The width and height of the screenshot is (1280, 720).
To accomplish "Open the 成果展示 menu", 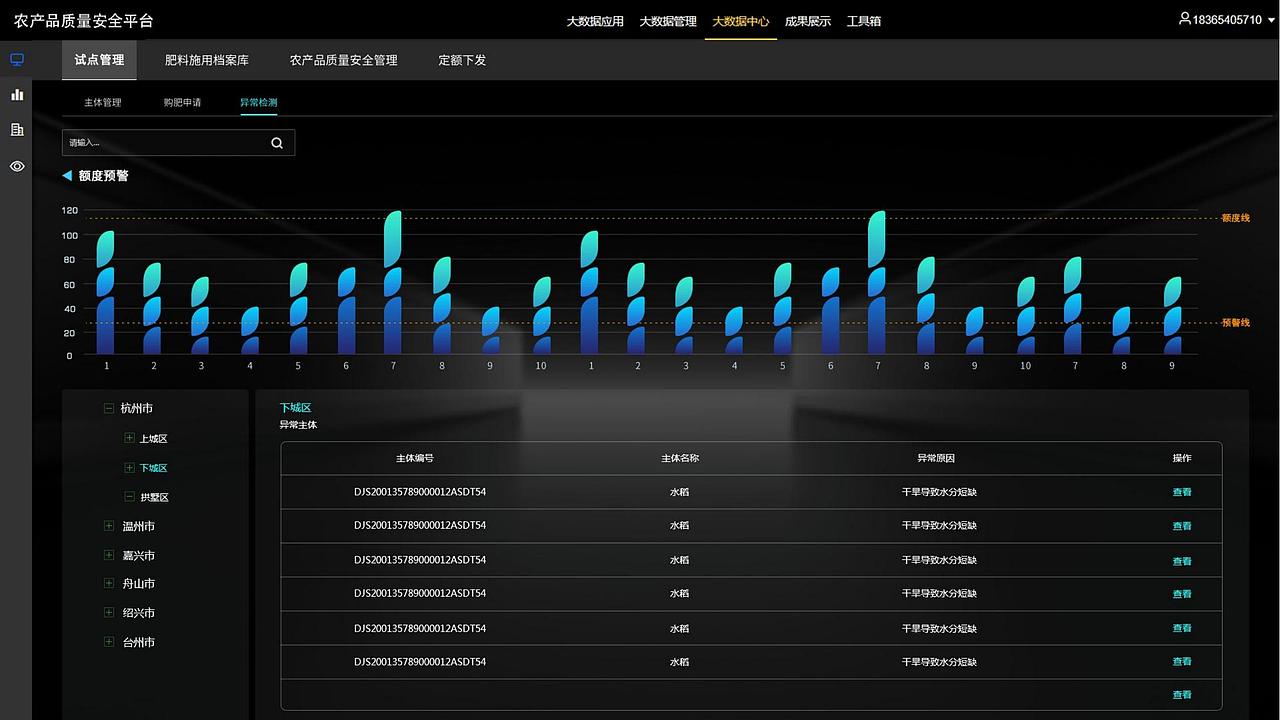I will [808, 21].
